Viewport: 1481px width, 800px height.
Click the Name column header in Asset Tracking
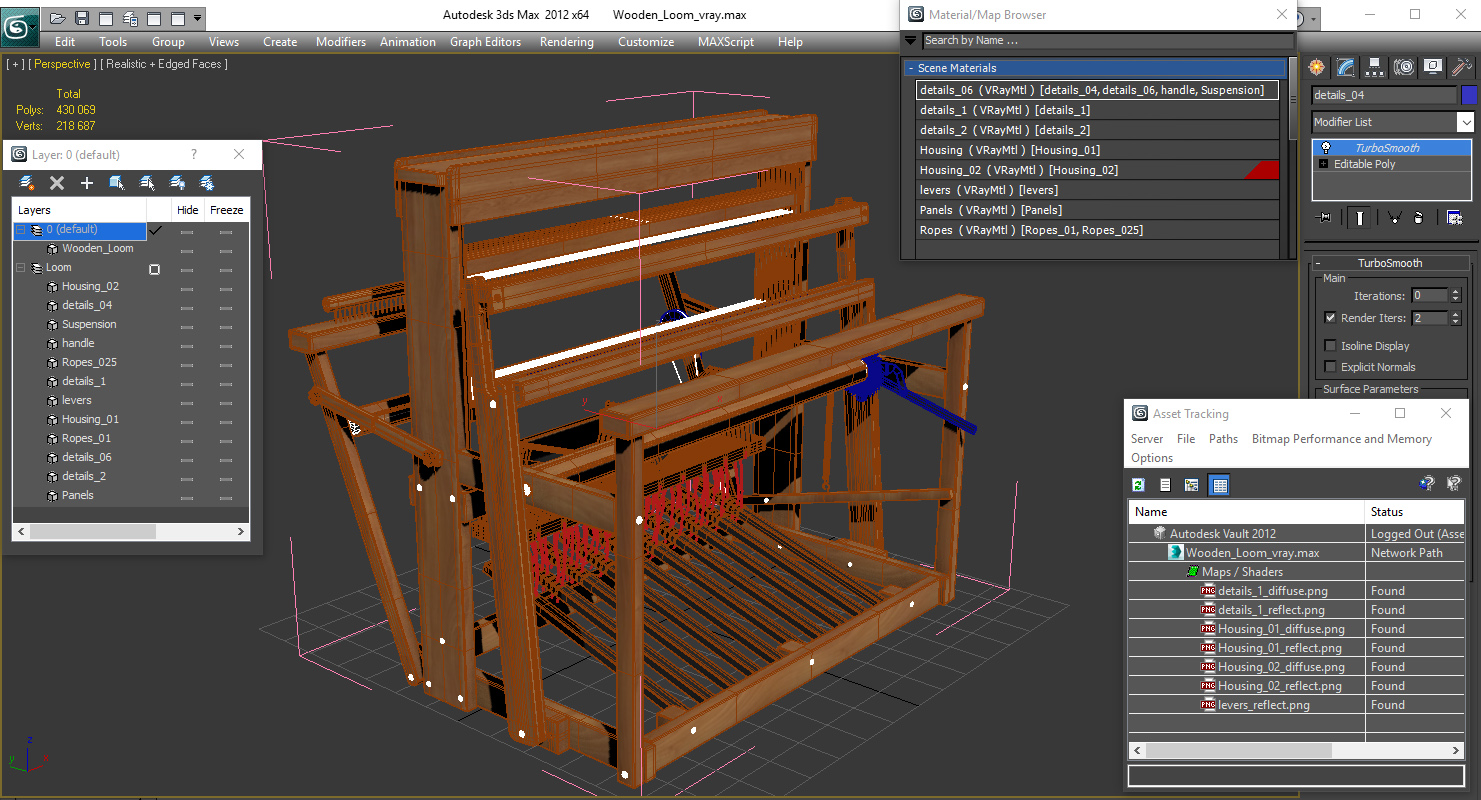(1247, 512)
